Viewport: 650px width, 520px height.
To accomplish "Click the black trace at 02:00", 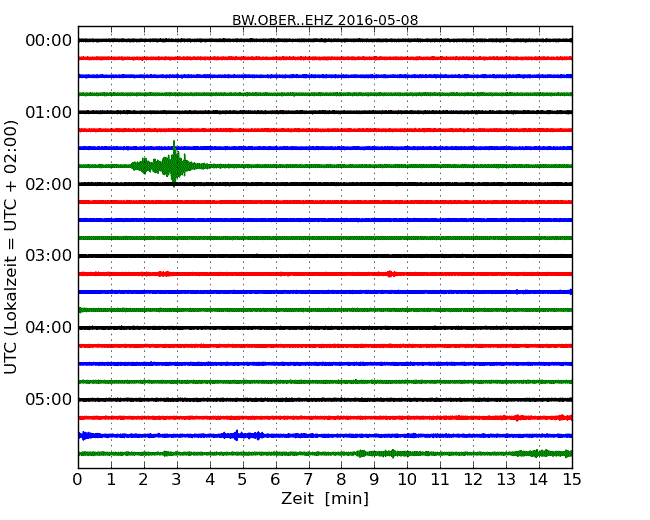I will 325,184.
